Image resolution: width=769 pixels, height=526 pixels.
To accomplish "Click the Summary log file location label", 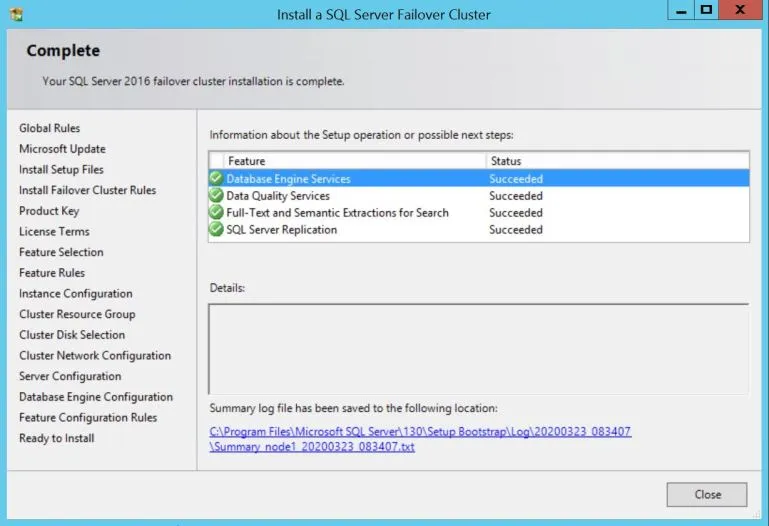I will click(354, 408).
